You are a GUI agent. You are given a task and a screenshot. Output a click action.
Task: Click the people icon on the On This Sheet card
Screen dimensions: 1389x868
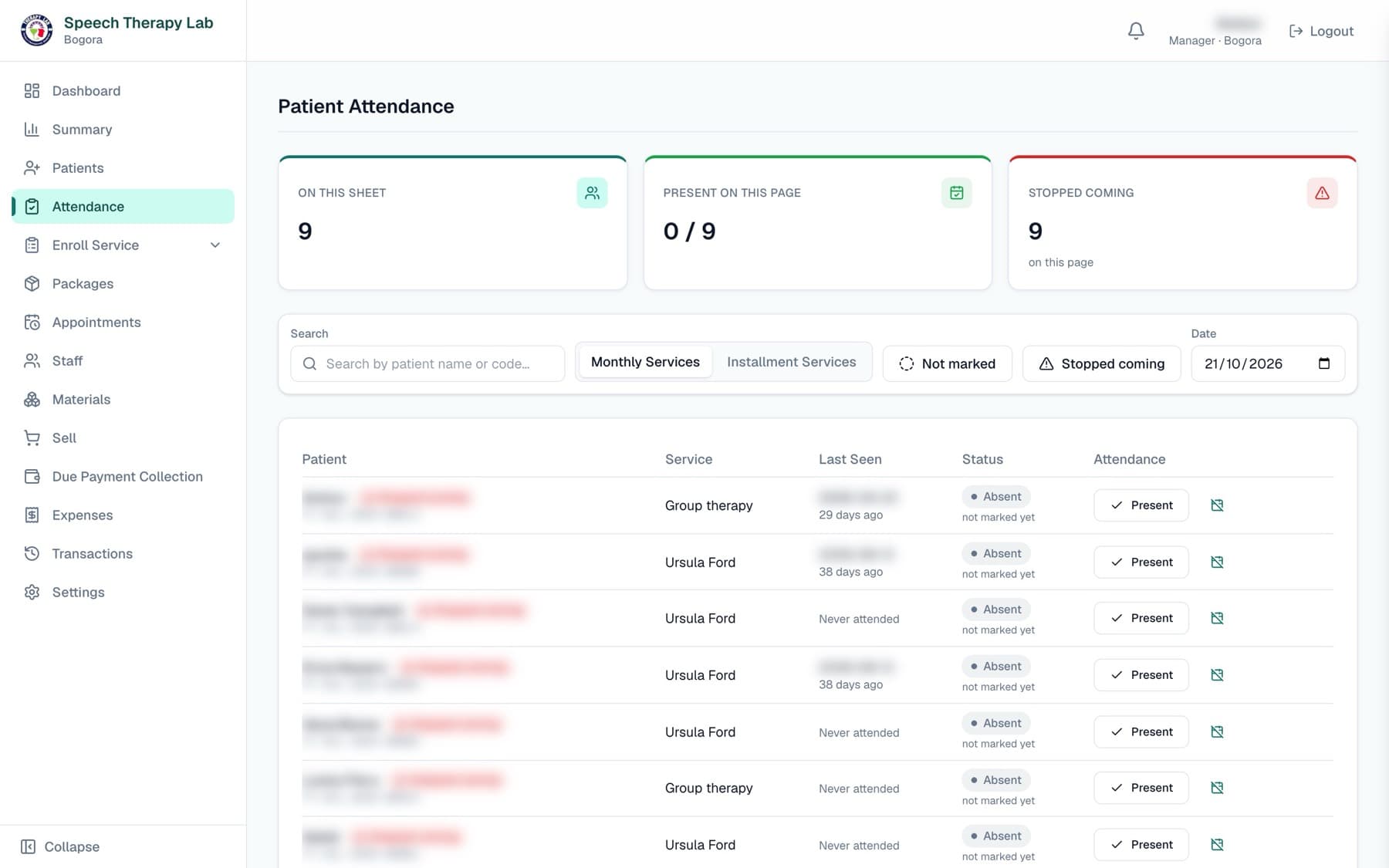point(592,193)
